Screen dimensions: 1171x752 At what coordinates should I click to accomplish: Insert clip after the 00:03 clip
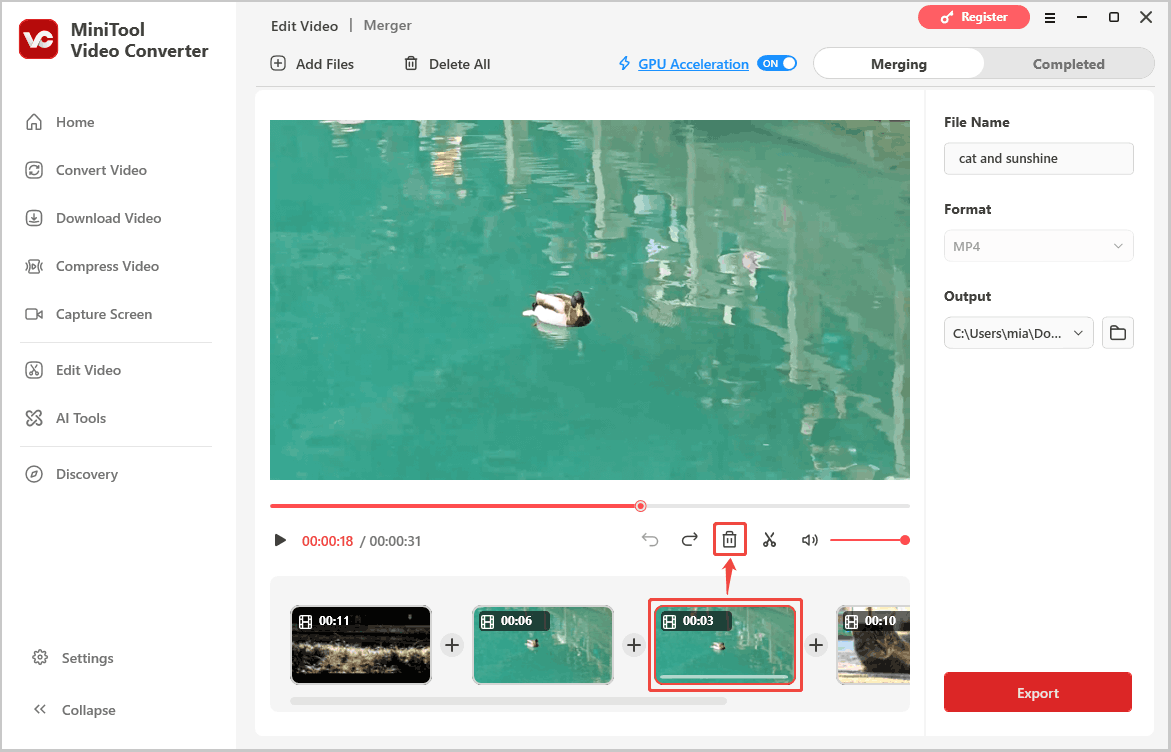tap(816, 644)
